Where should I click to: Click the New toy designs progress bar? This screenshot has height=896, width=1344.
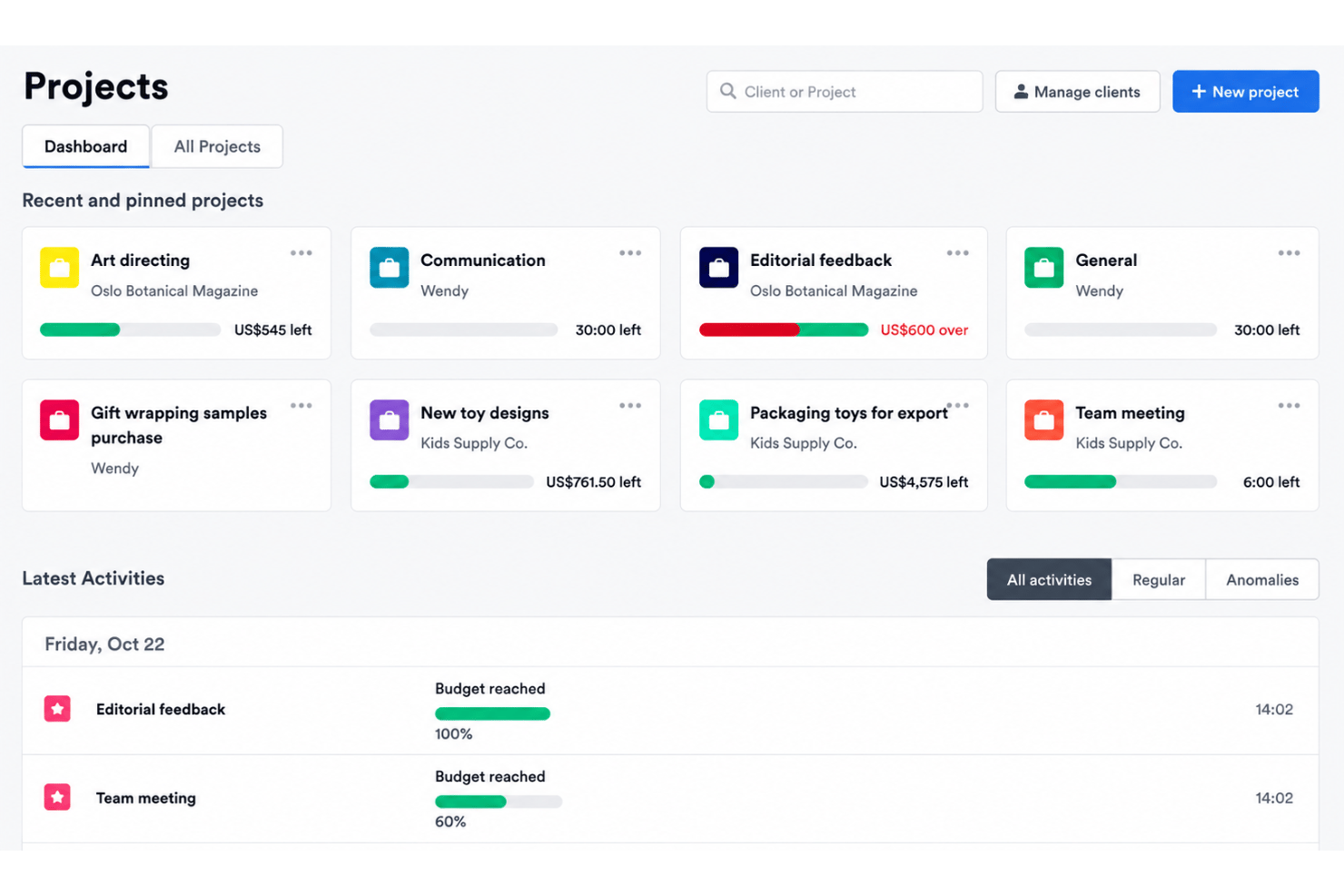pos(451,482)
